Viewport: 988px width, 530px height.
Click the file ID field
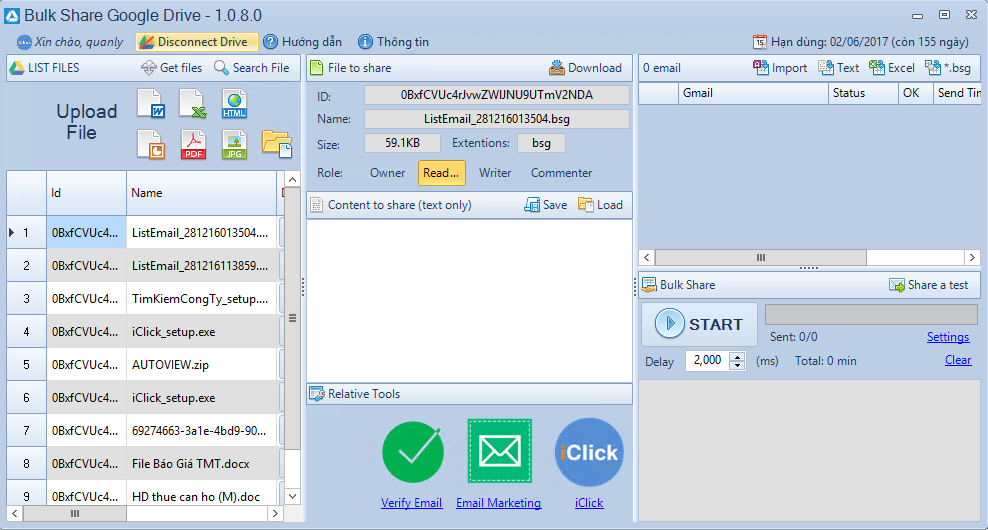pyautogui.click(x=497, y=95)
